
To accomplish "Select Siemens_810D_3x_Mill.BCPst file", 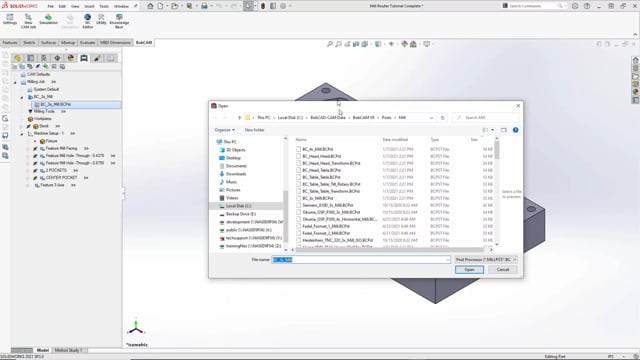I will point(328,205).
